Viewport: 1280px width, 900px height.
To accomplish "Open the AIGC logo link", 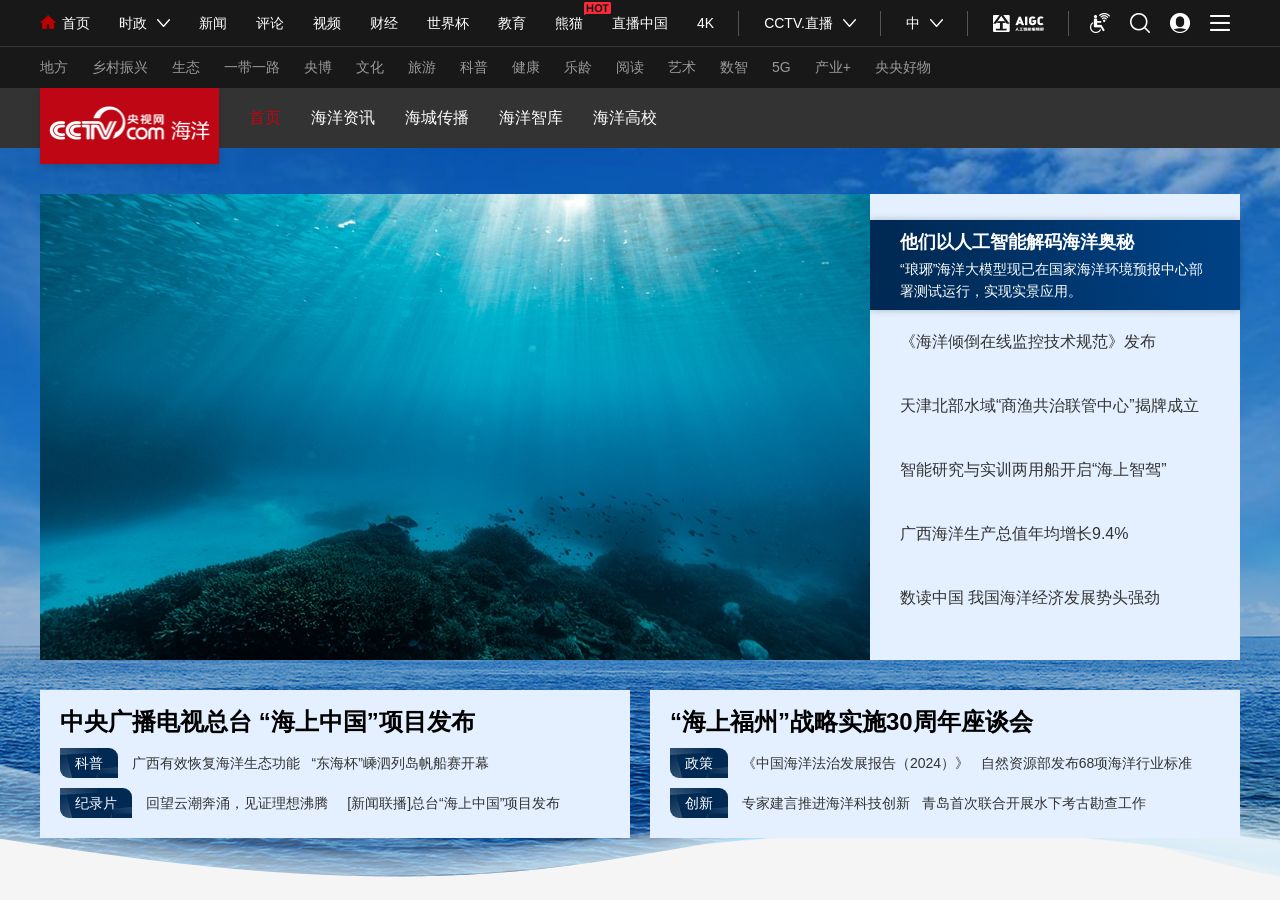I will coord(1018,23).
